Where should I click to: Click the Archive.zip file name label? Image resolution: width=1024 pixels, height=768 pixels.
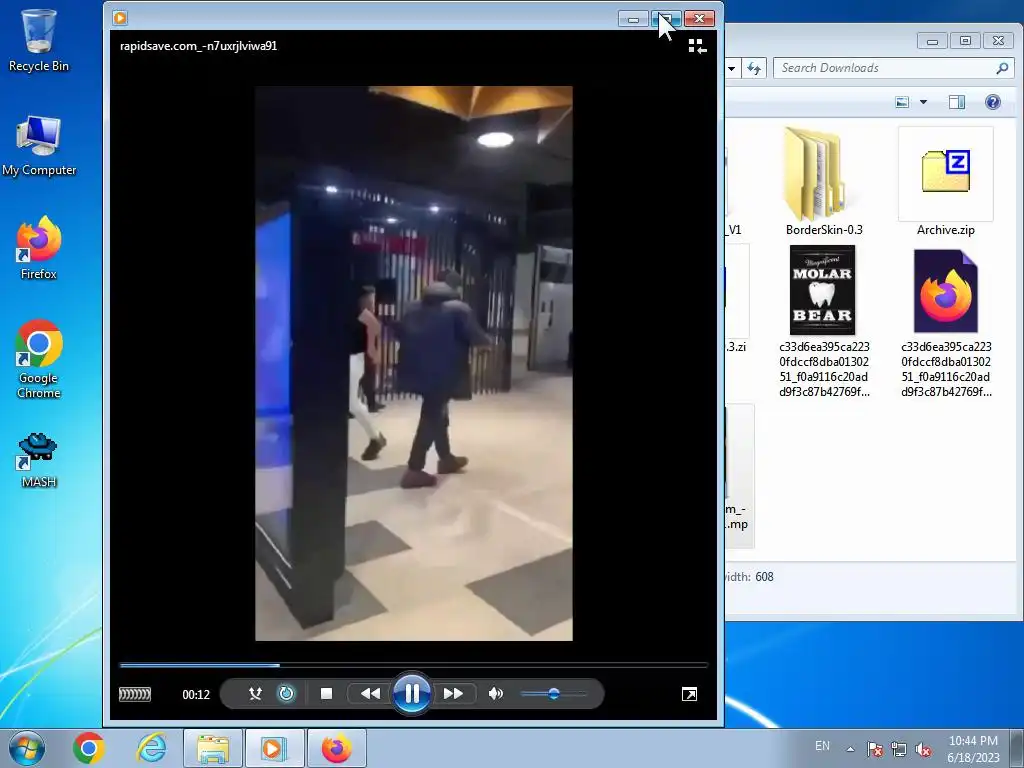pos(946,230)
